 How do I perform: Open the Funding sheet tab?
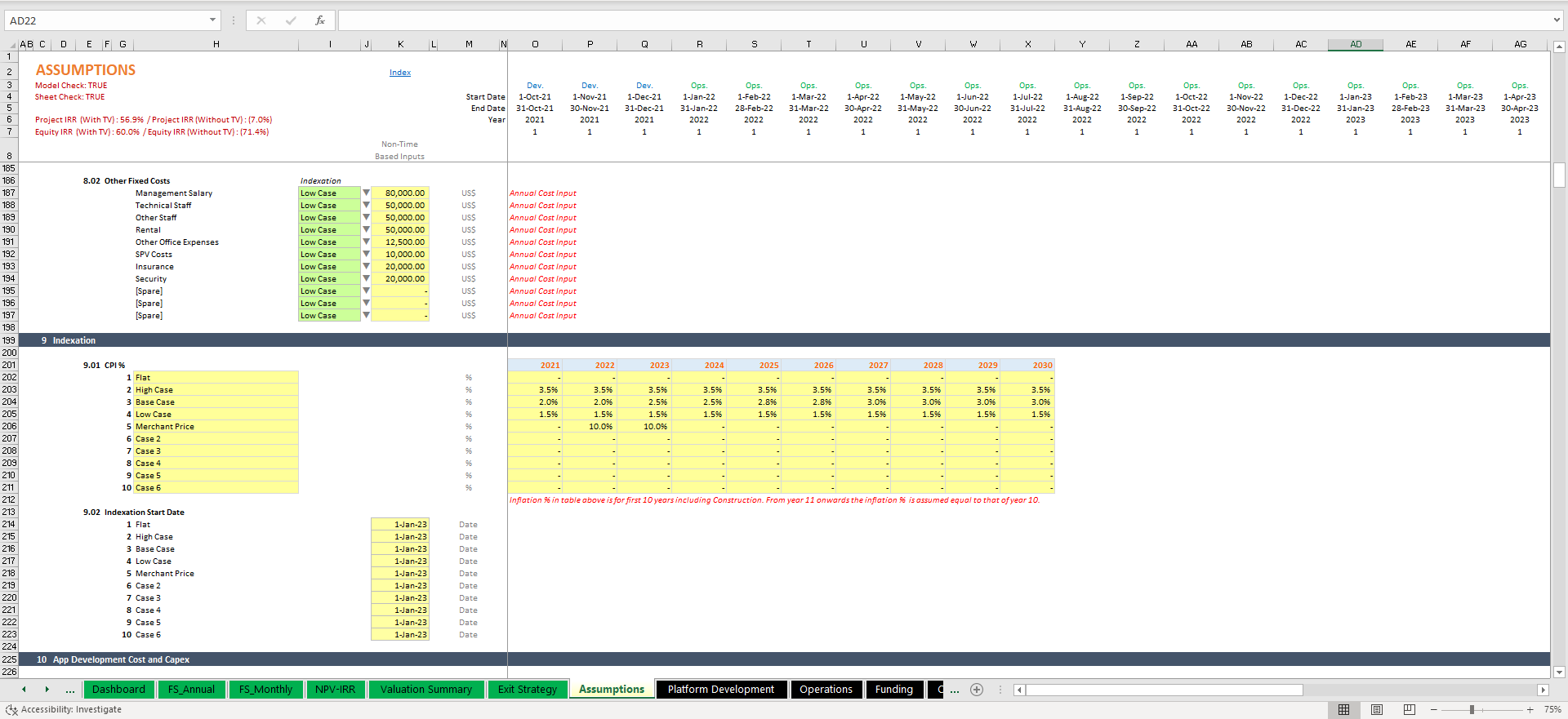[894, 690]
